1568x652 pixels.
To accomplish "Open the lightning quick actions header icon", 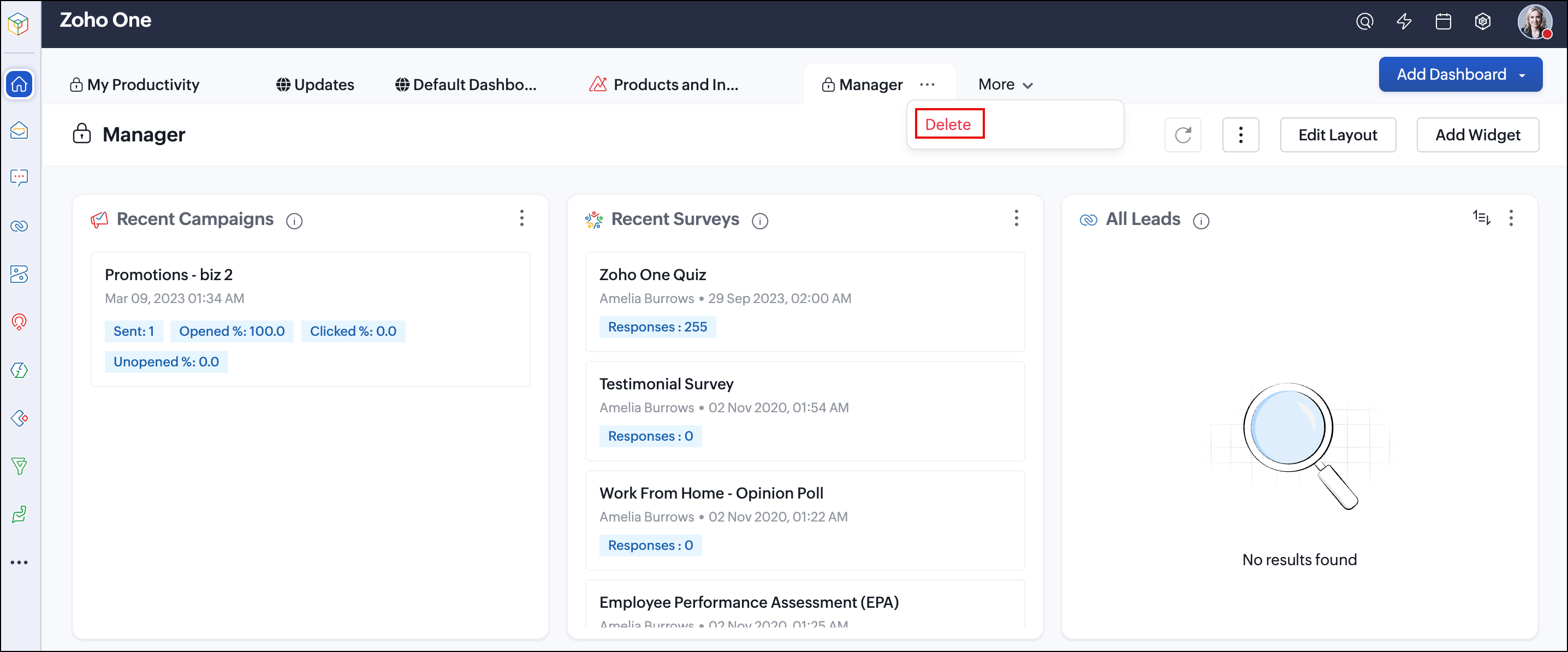I will 1404,22.
